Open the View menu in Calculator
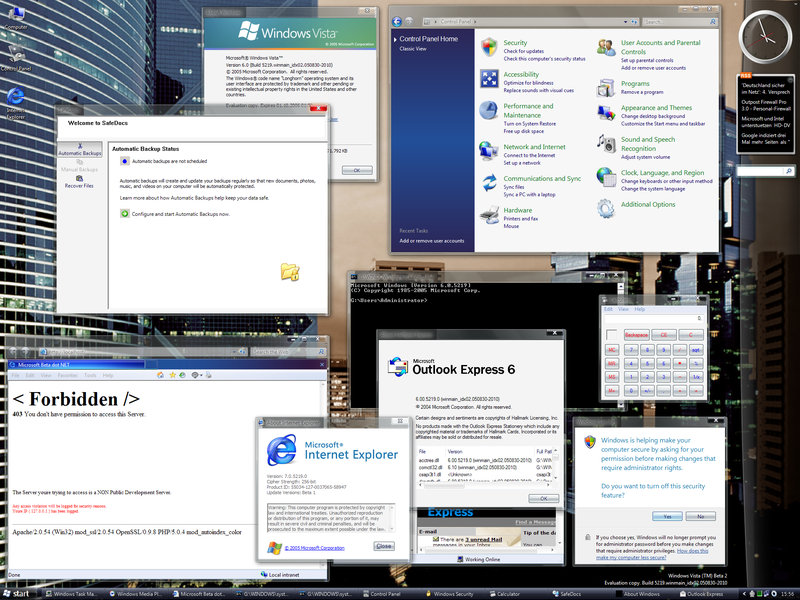This screenshot has height=600, width=800. [623, 310]
